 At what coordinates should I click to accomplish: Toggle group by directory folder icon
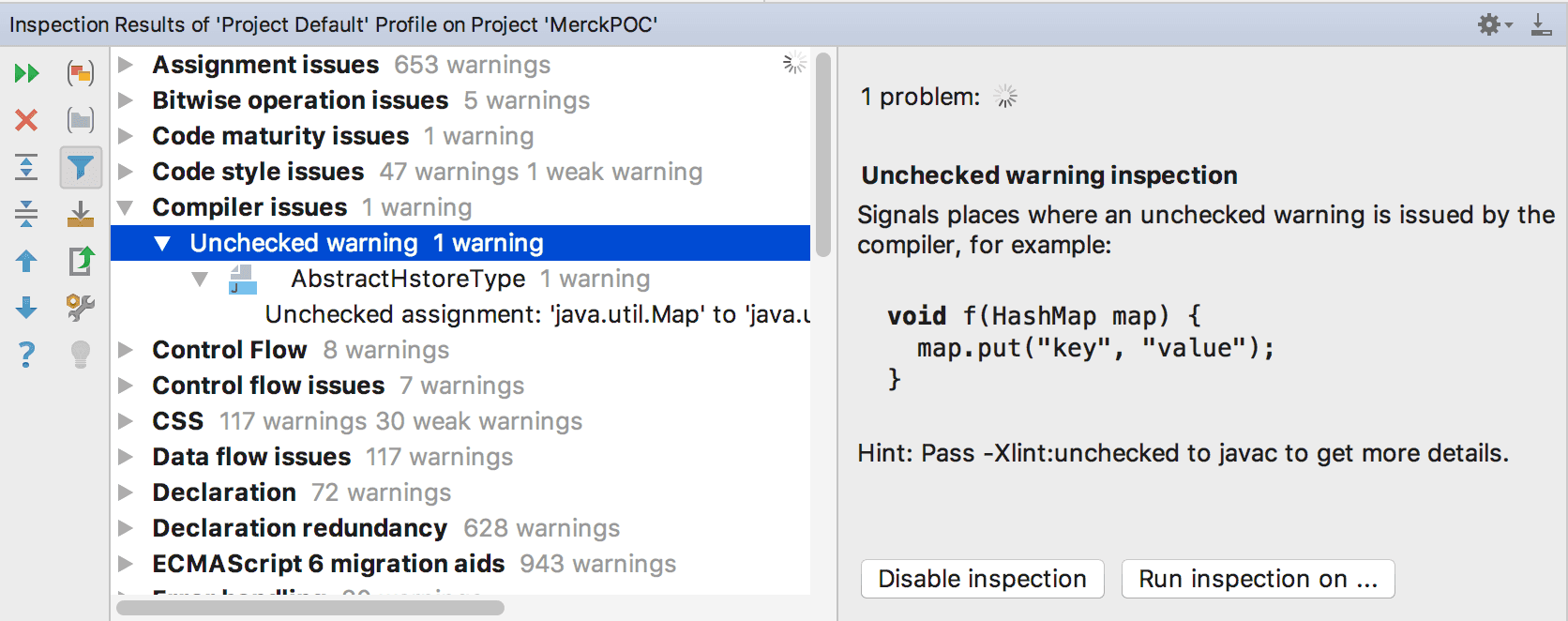pyautogui.click(x=81, y=120)
